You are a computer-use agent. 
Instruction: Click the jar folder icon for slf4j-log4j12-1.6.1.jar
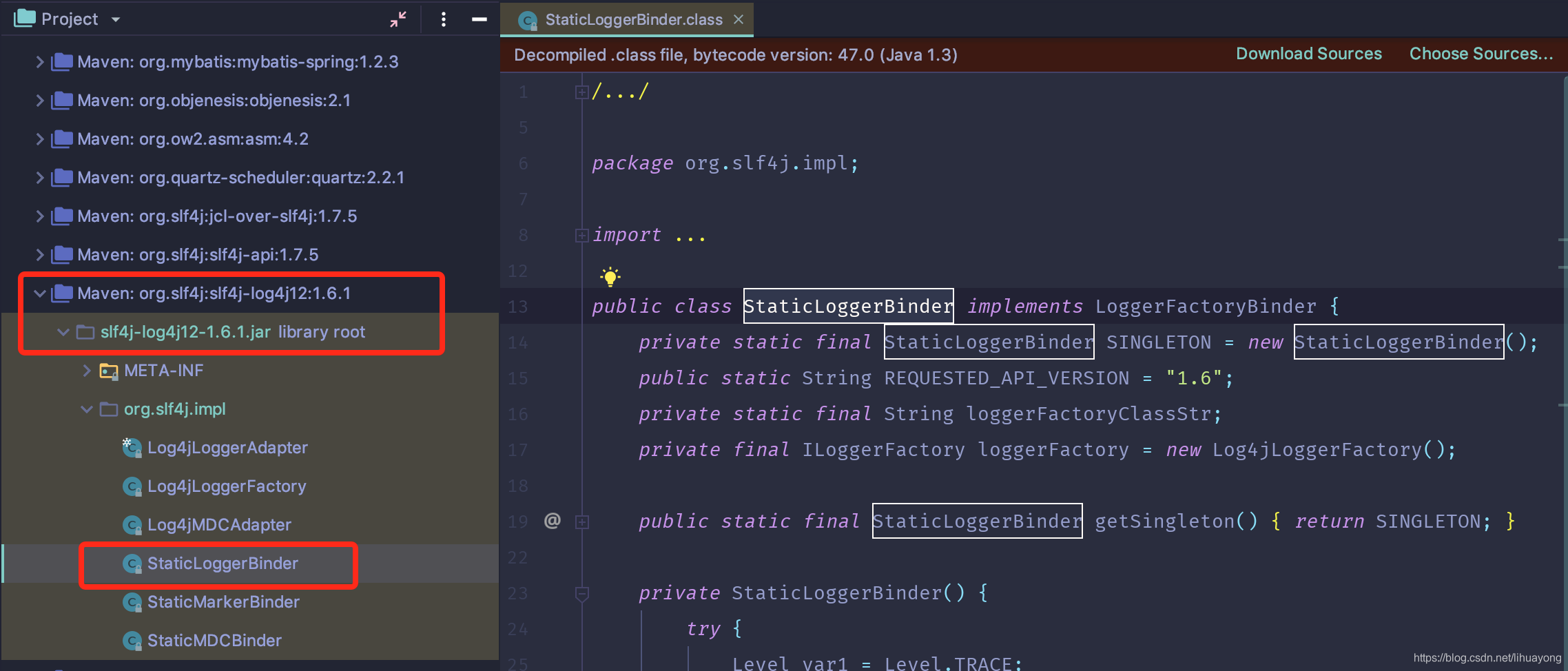pyautogui.click(x=85, y=332)
